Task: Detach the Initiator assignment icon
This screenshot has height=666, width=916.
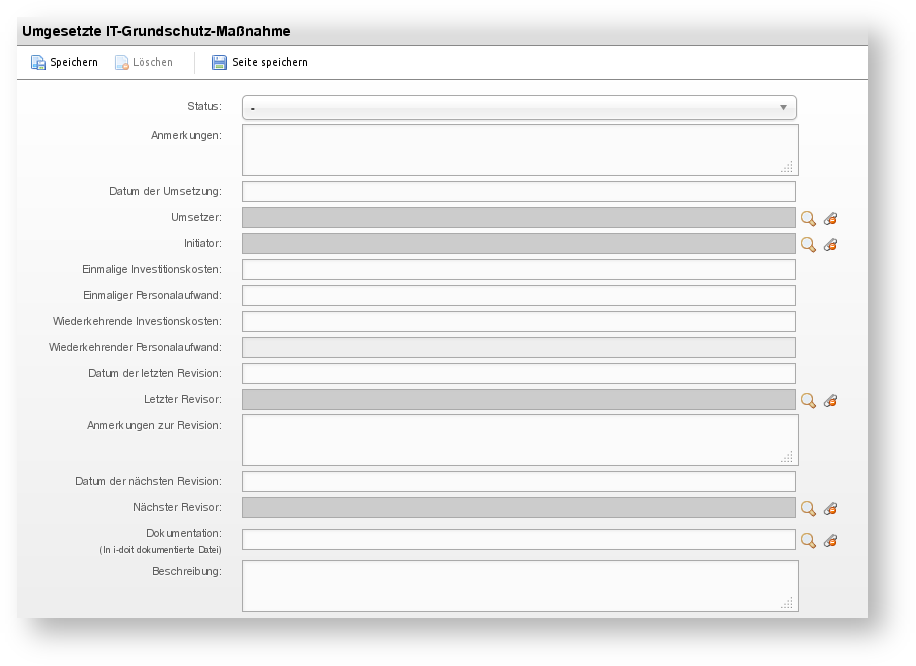Action: (x=830, y=244)
